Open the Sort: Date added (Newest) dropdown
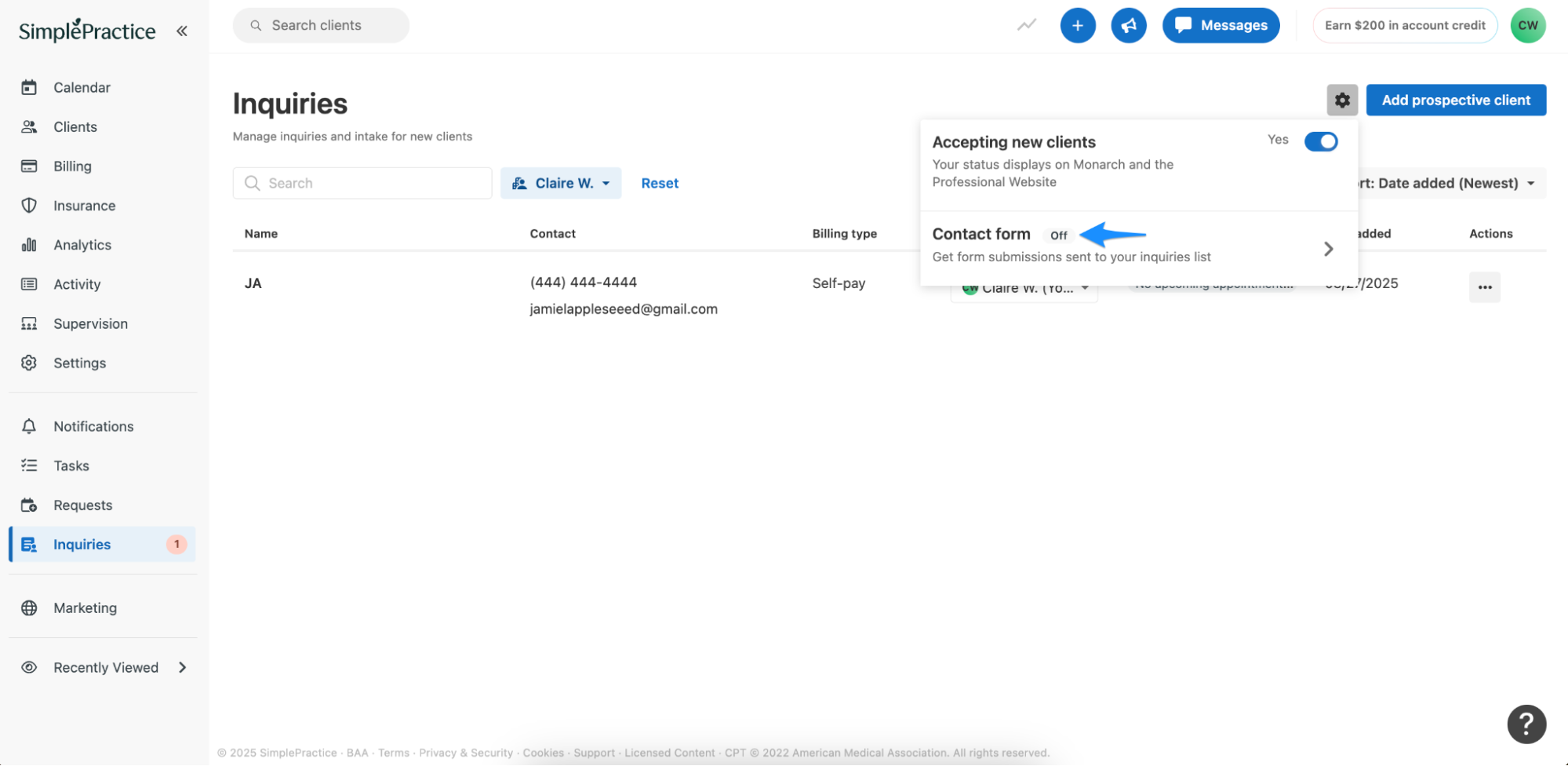Viewport: 1568px width, 766px height. point(1450,183)
